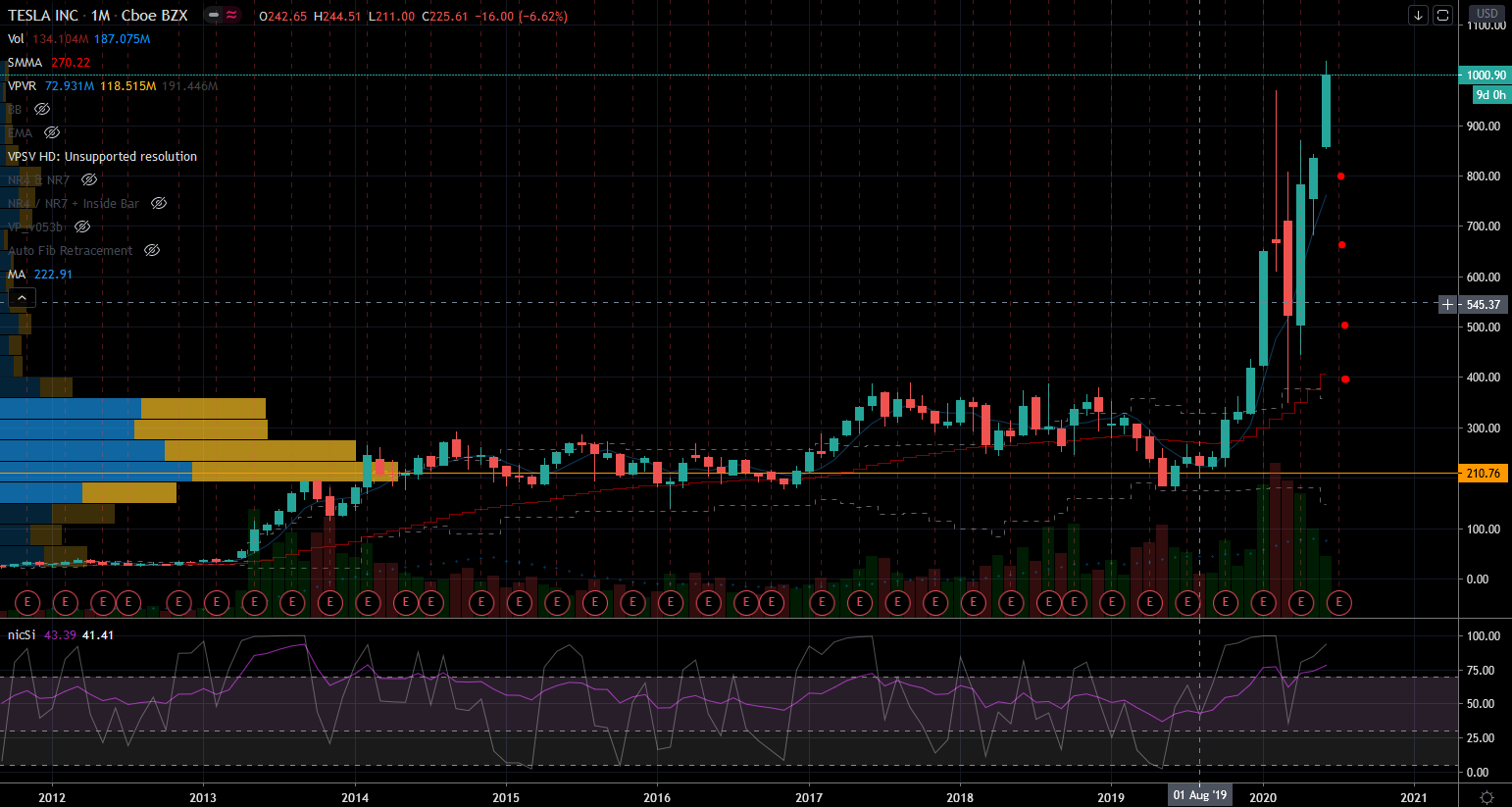Select the SMMA indicator label
The height and width of the screenshot is (807, 1512).
coord(25,62)
